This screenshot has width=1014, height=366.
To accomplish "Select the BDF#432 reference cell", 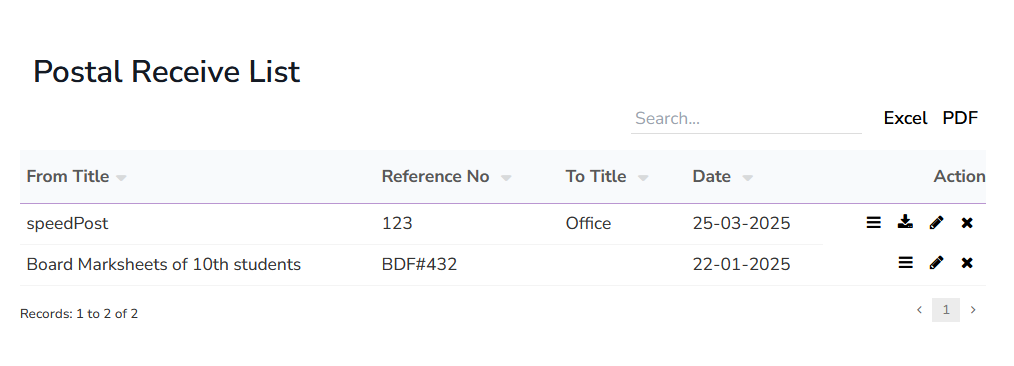I will (419, 264).
